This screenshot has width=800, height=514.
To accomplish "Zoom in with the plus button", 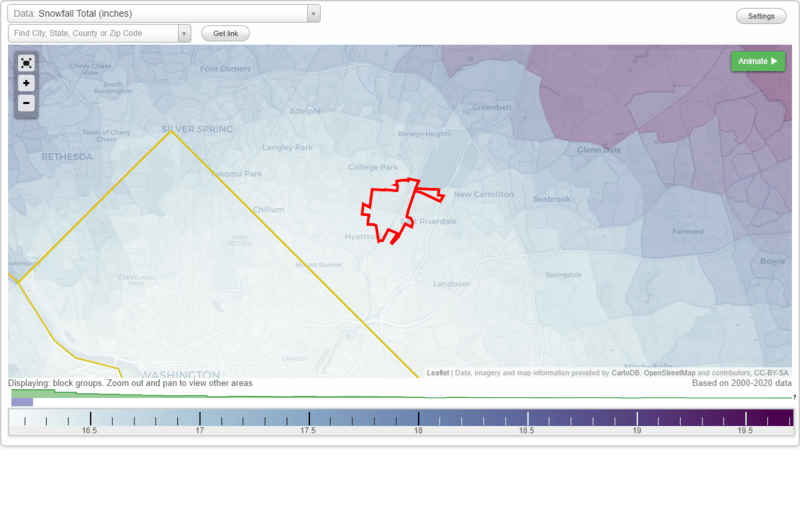I will pyautogui.click(x=26, y=83).
